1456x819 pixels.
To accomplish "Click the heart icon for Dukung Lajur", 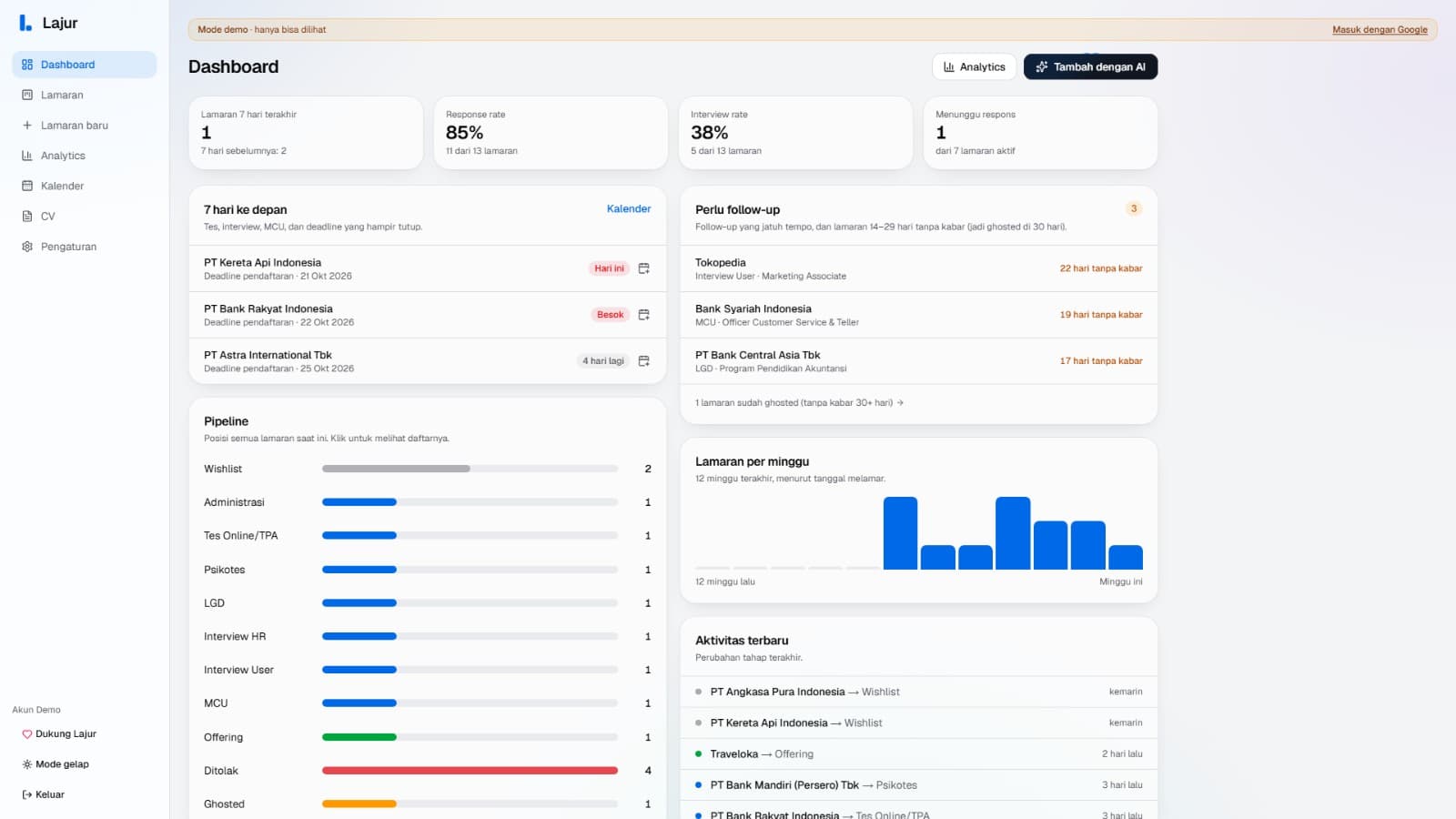I will pos(27,734).
